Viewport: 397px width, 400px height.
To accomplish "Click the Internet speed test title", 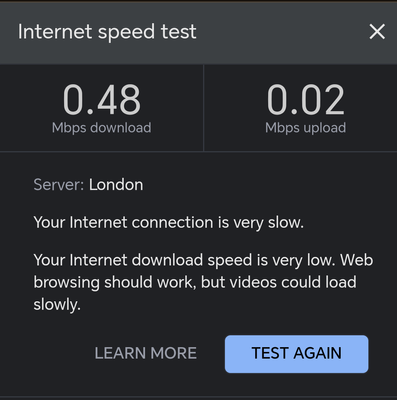I will pos(107,32).
